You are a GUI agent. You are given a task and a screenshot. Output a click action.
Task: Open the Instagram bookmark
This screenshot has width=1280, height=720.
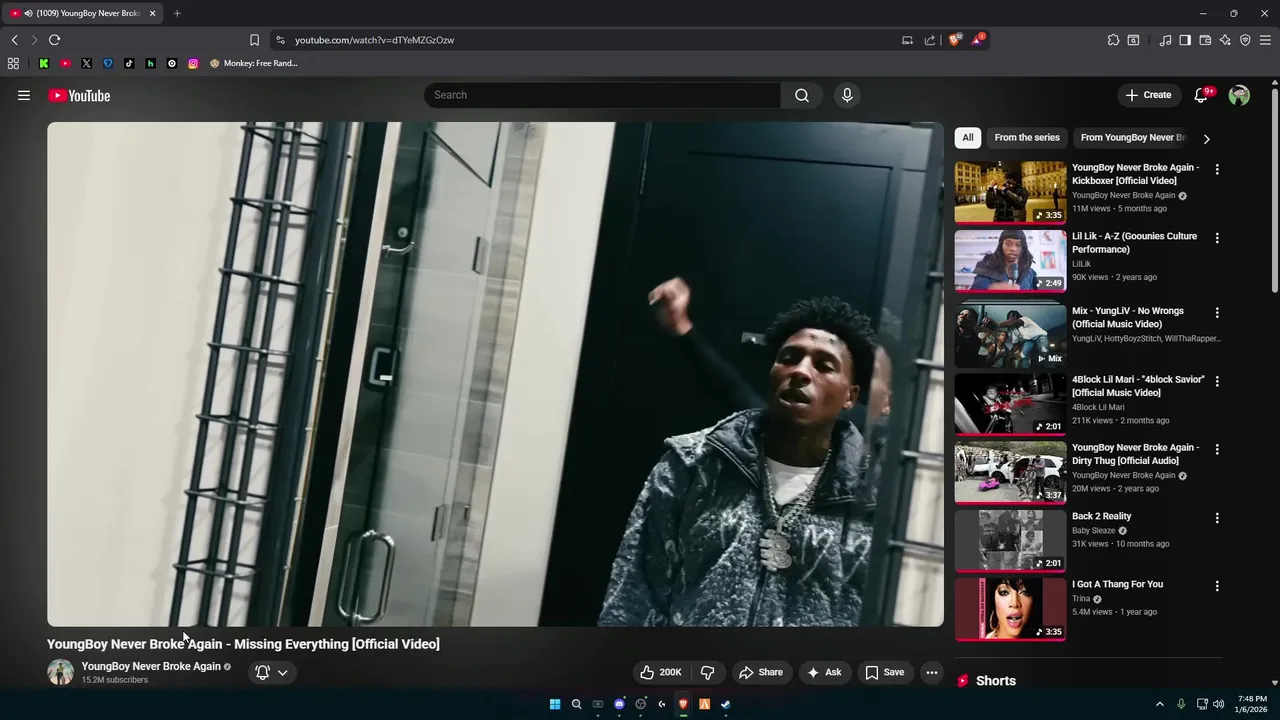tap(193, 63)
